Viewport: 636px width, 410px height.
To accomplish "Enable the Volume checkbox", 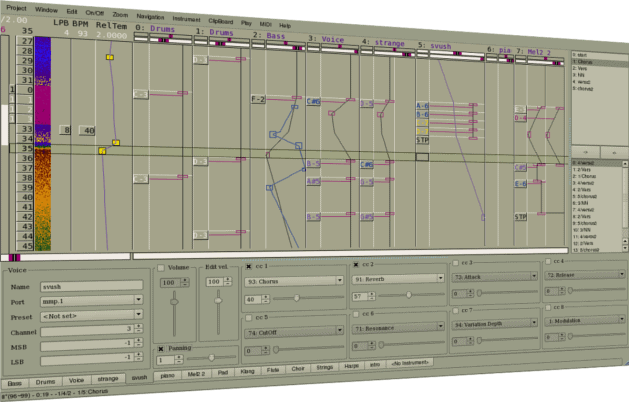I will click(x=161, y=268).
